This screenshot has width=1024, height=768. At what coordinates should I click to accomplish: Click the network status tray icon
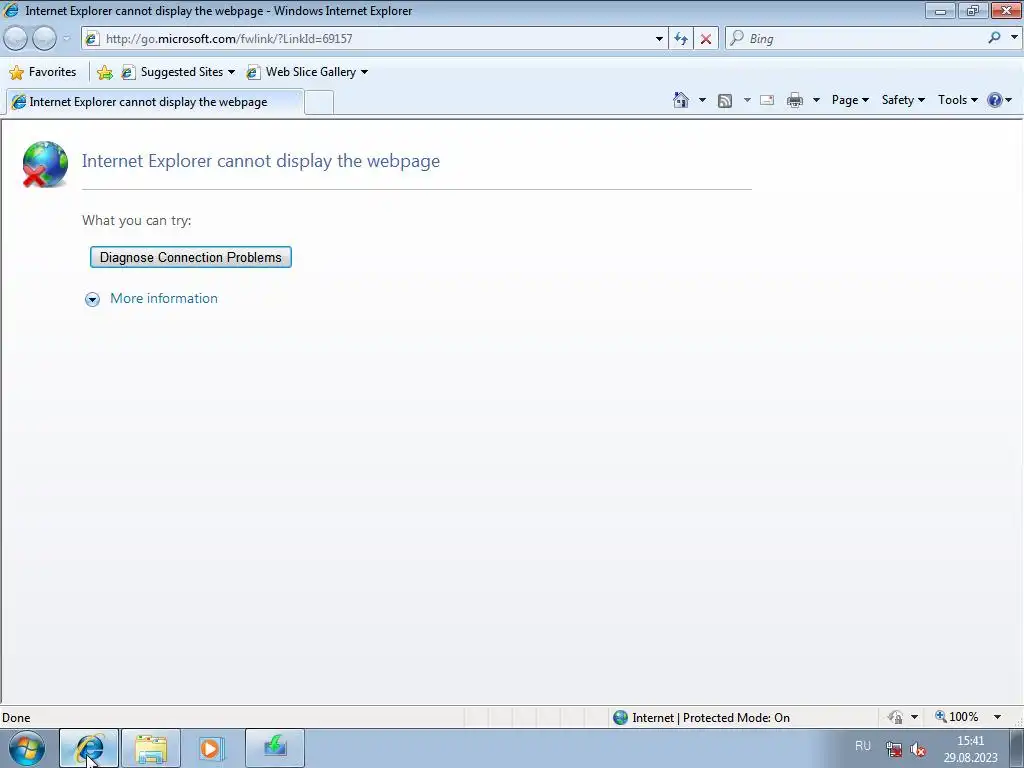click(893, 749)
